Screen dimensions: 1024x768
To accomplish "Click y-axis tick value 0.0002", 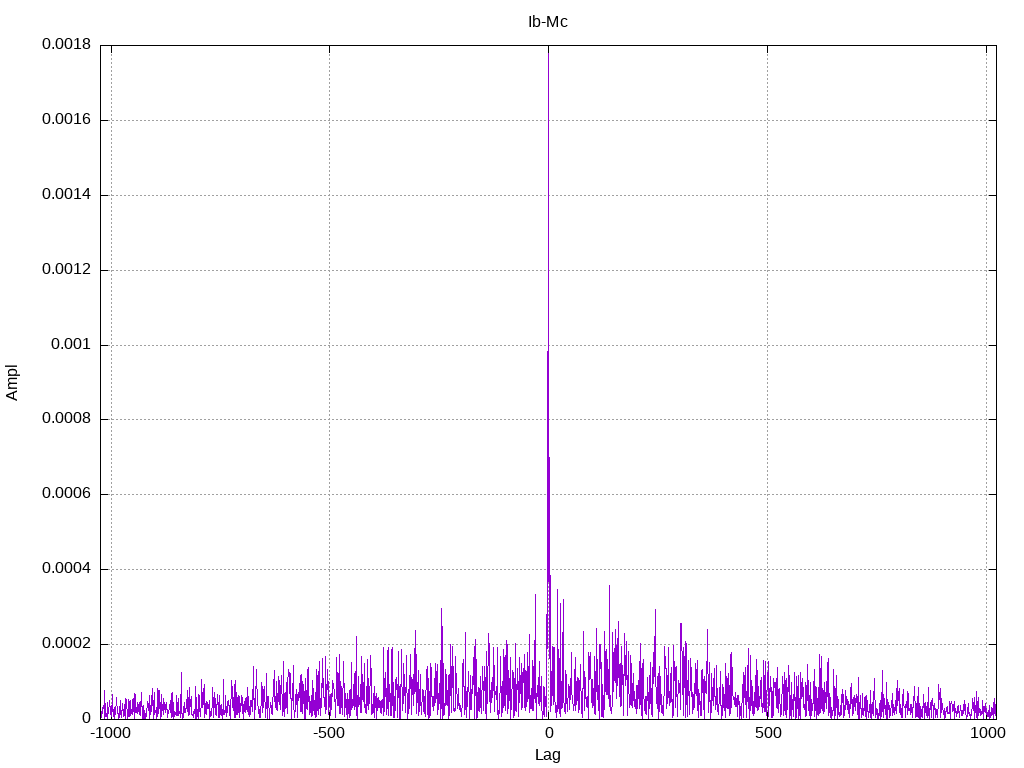I will click(x=67, y=643).
